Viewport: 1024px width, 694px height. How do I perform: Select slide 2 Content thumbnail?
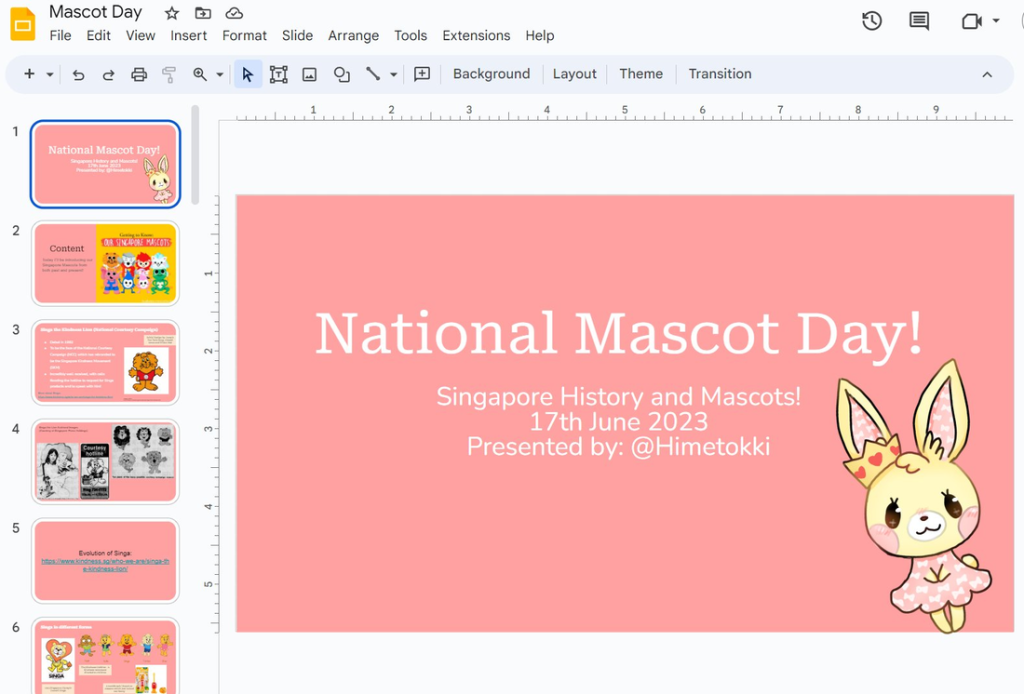click(x=105, y=263)
